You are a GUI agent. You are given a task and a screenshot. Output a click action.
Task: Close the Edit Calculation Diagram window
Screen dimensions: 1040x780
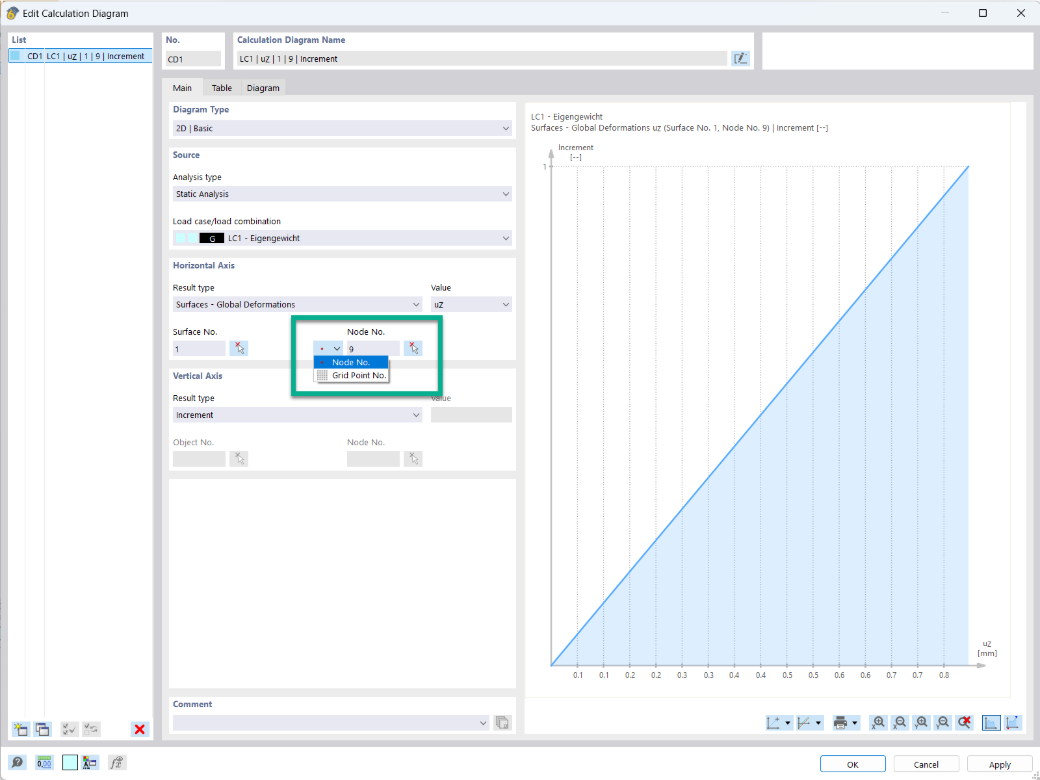[x=1021, y=13]
